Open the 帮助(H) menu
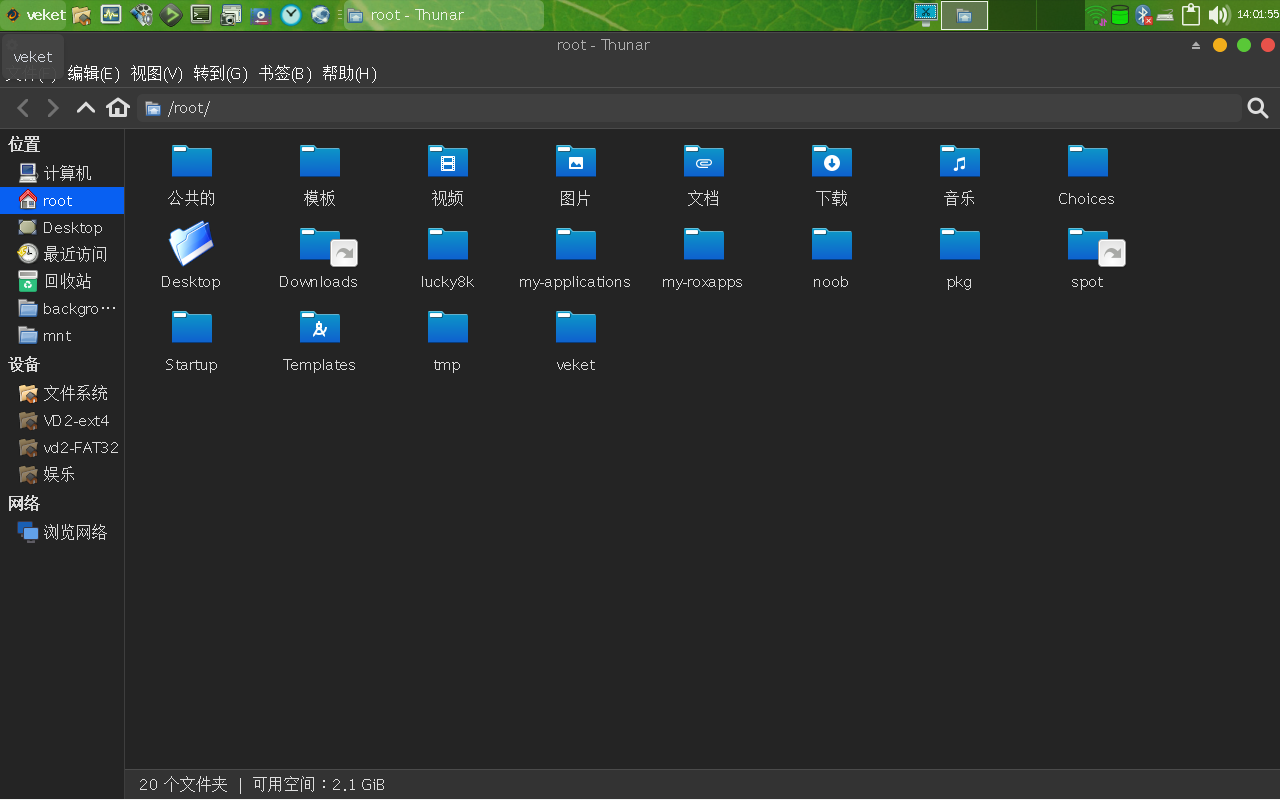The image size is (1280, 800). (349, 74)
